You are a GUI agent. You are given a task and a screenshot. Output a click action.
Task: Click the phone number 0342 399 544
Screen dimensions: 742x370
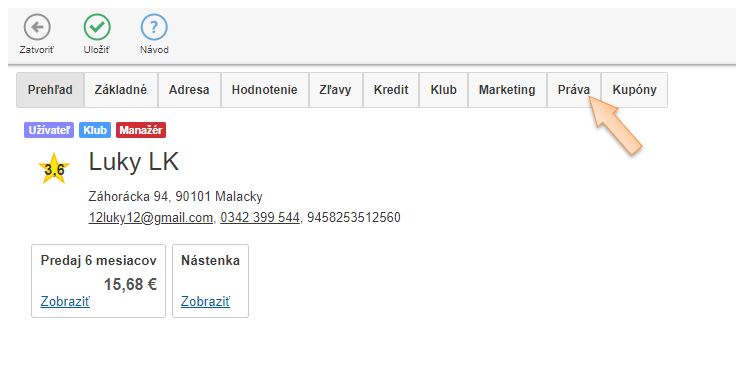pyautogui.click(x=260, y=218)
